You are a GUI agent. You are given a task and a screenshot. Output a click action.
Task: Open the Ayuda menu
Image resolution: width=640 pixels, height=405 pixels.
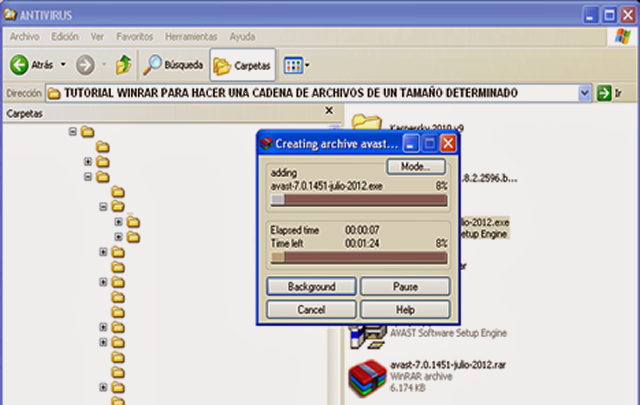point(242,37)
